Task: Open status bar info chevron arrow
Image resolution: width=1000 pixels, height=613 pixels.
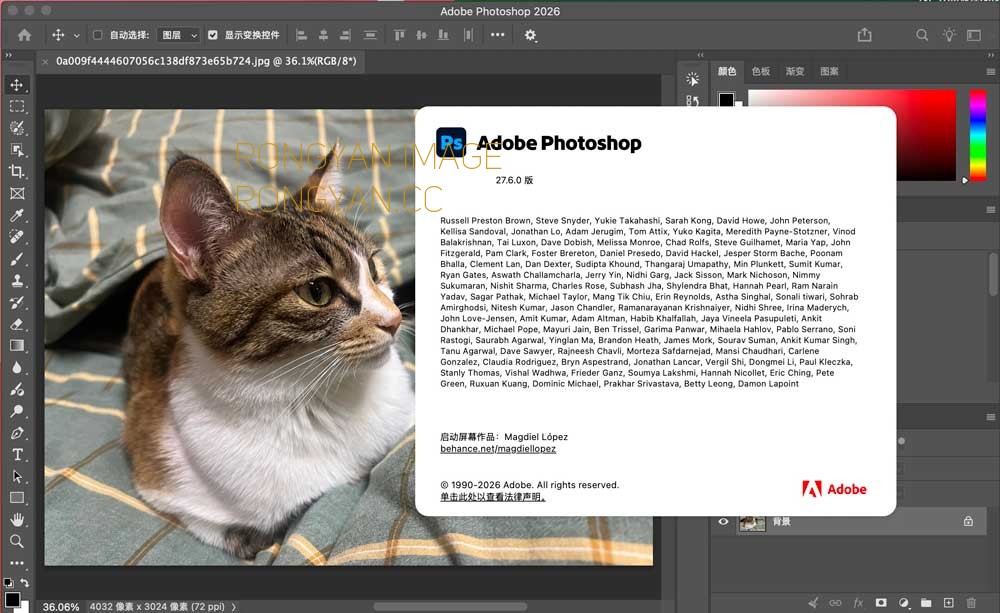Action: pos(233,607)
